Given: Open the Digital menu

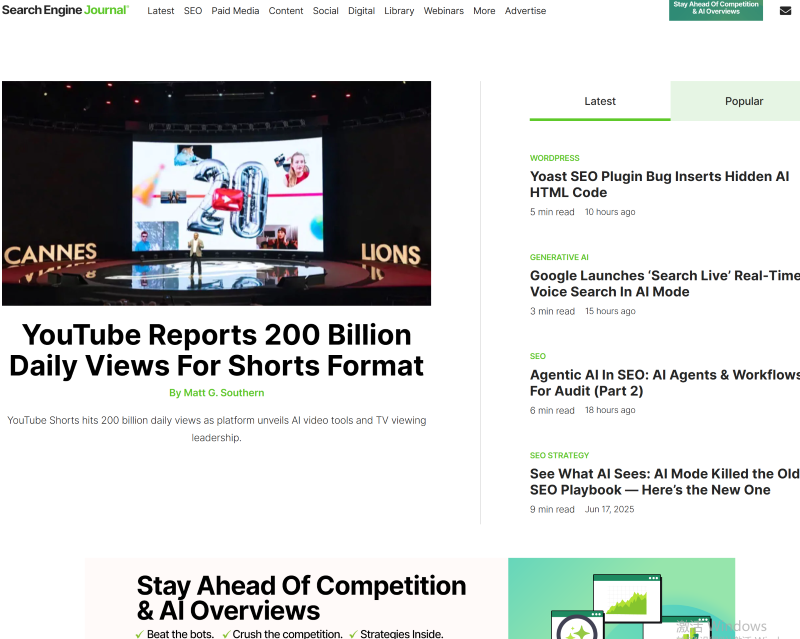Looking at the screenshot, I should click(x=361, y=11).
